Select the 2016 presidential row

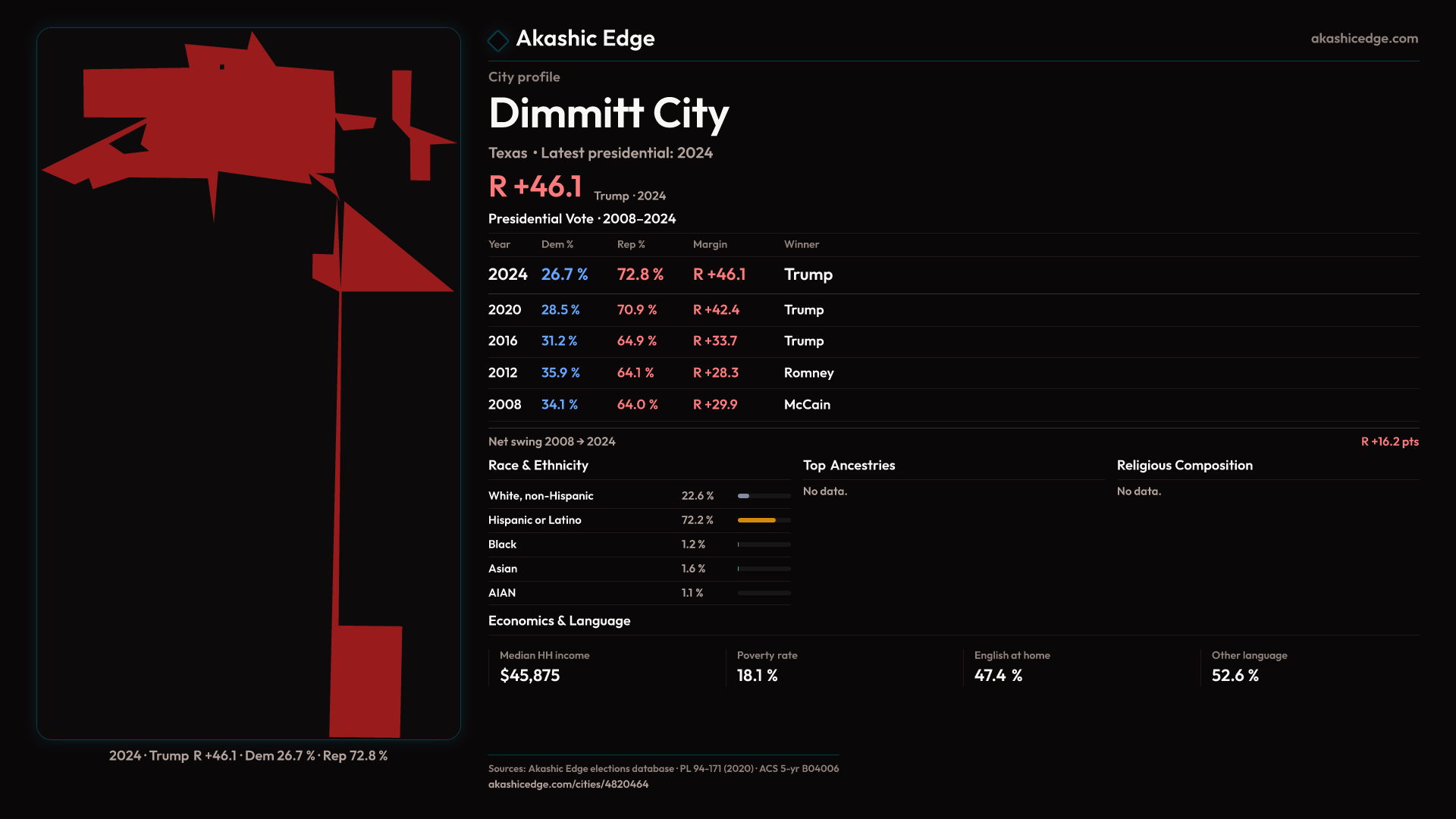point(660,341)
